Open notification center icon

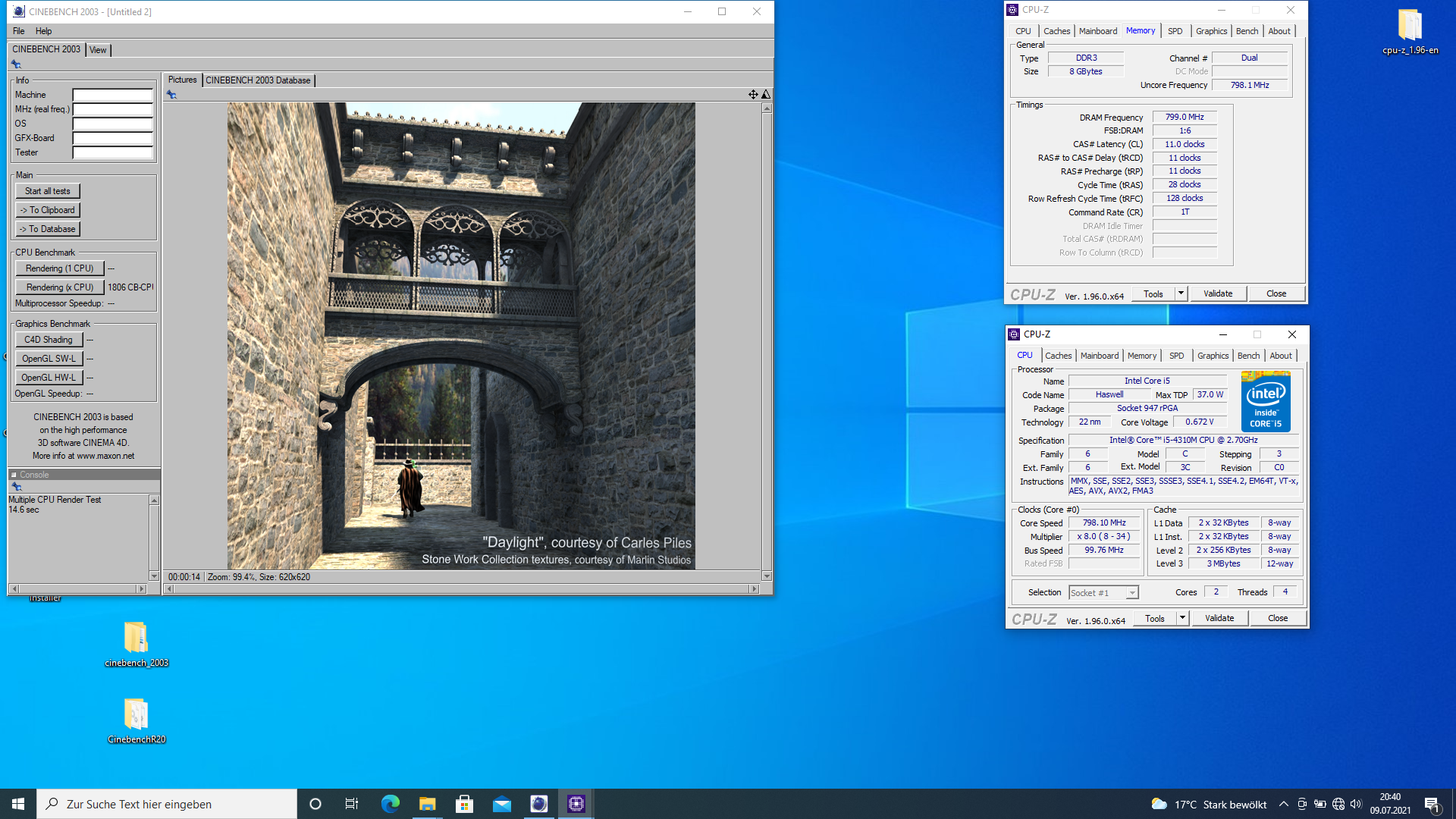click(x=1432, y=804)
